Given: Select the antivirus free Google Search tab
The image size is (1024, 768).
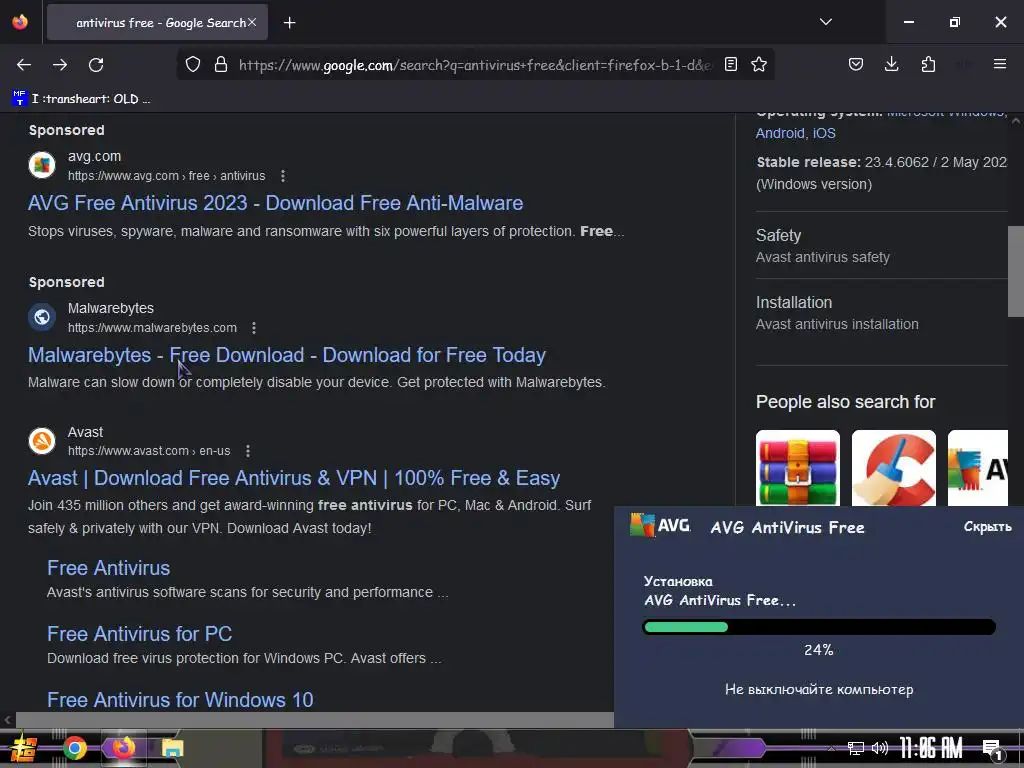Looking at the screenshot, I should pyautogui.click(x=157, y=22).
